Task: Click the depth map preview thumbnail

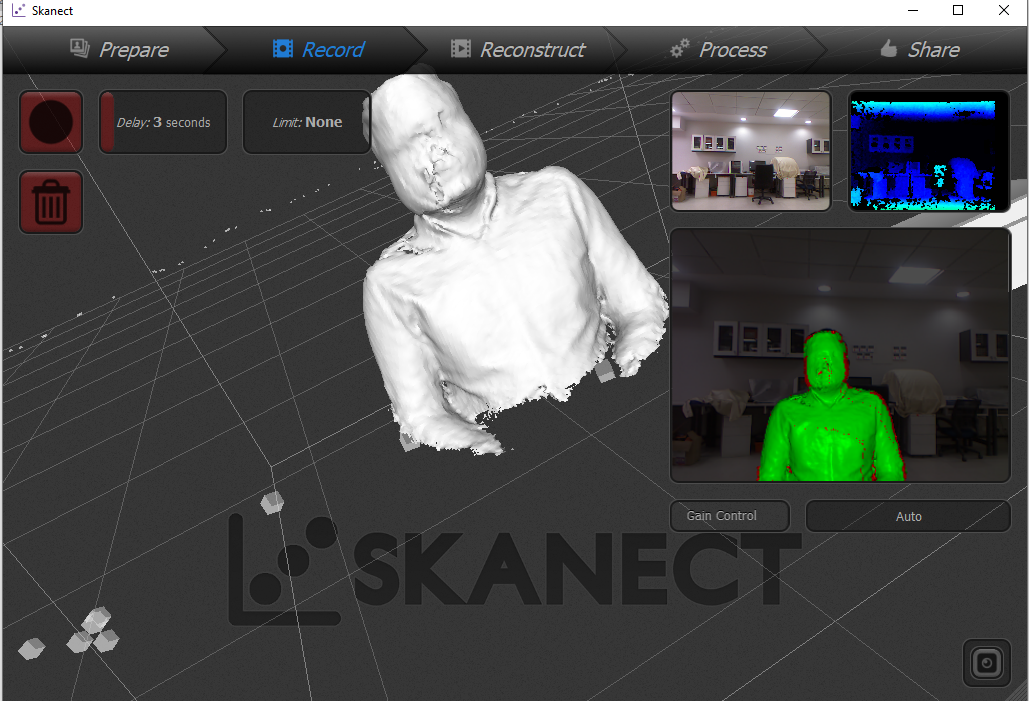Action: [x=928, y=151]
